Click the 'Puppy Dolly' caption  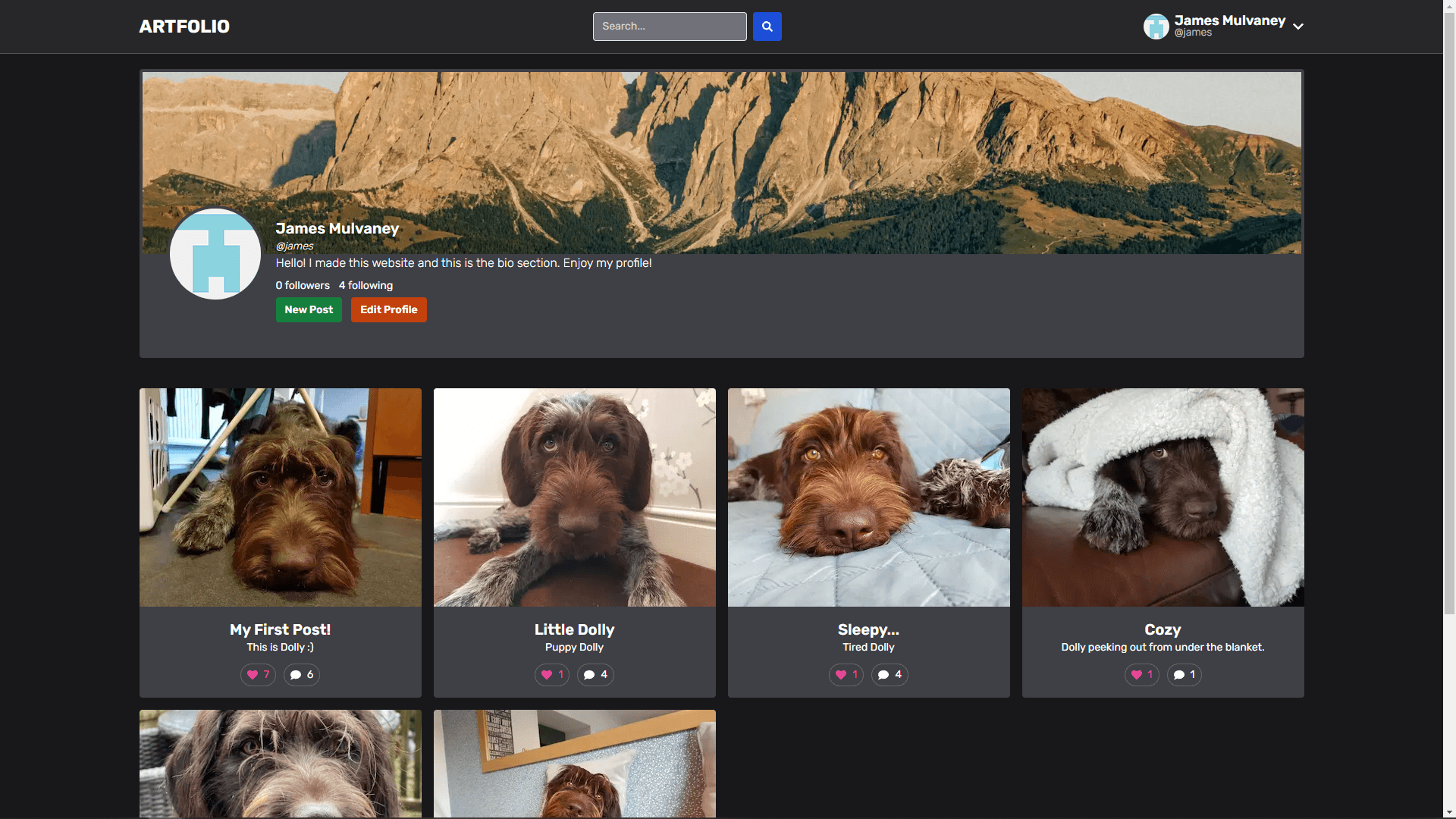click(x=575, y=648)
